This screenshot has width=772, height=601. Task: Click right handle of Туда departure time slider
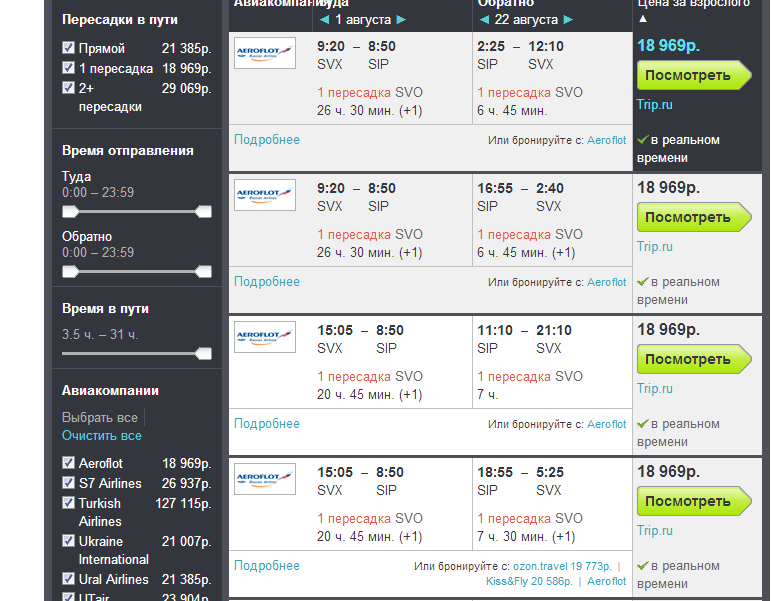(x=203, y=212)
